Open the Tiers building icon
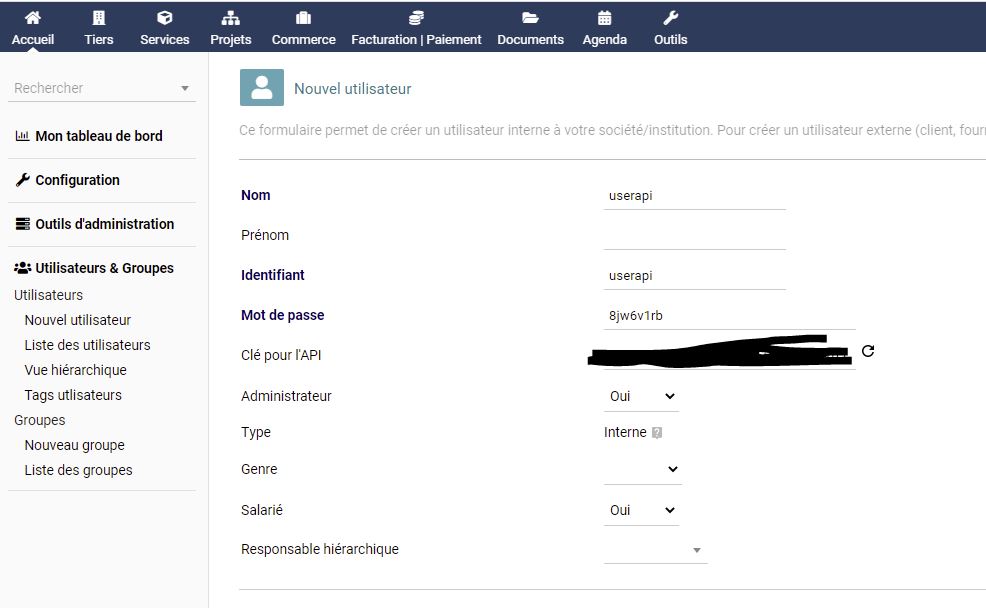Viewport: 986px width, 608px height. 98,18
